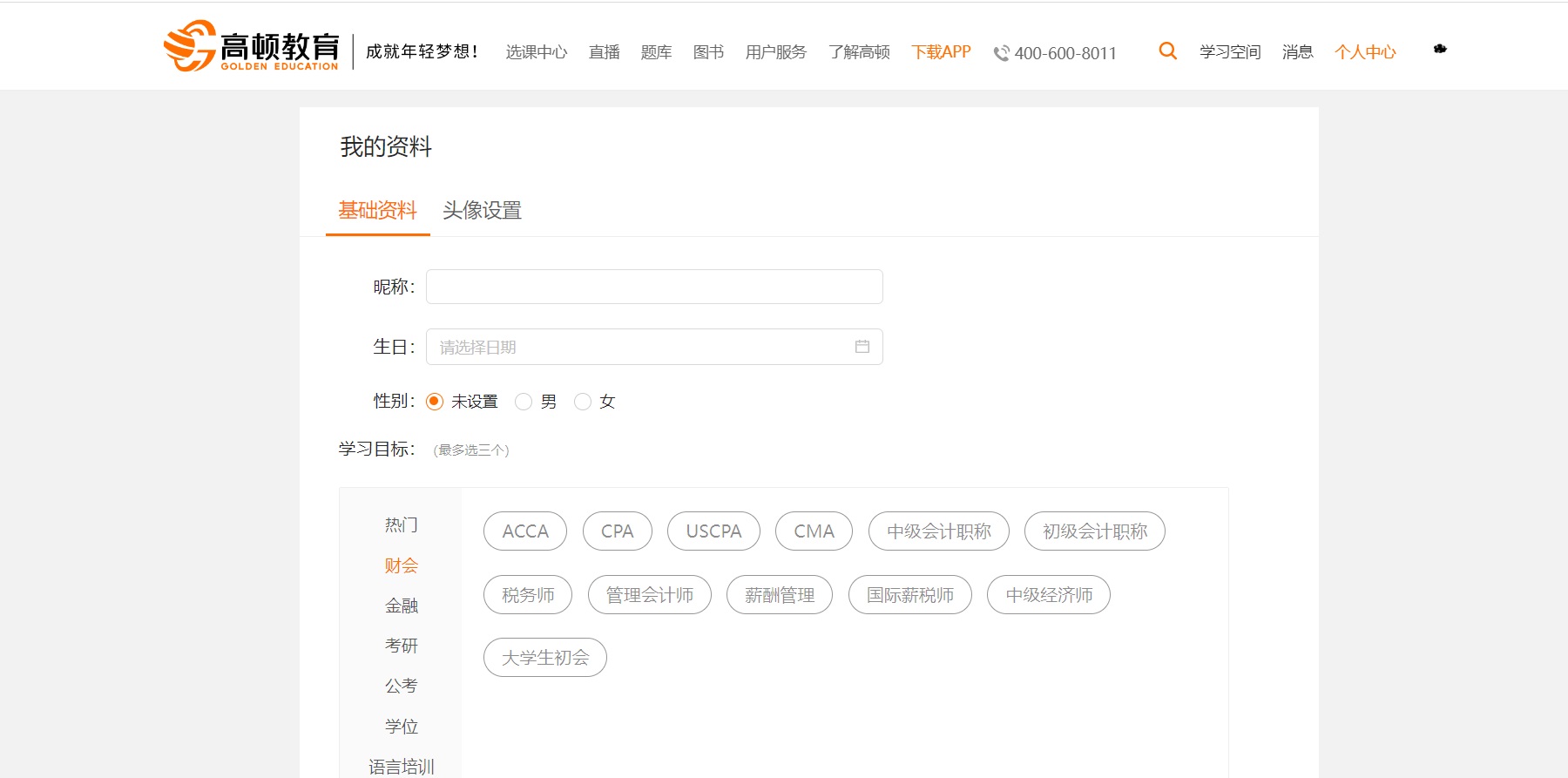Click the 昵称 nickname input field
Image resolution: width=1568 pixels, height=778 pixels.
[654, 287]
